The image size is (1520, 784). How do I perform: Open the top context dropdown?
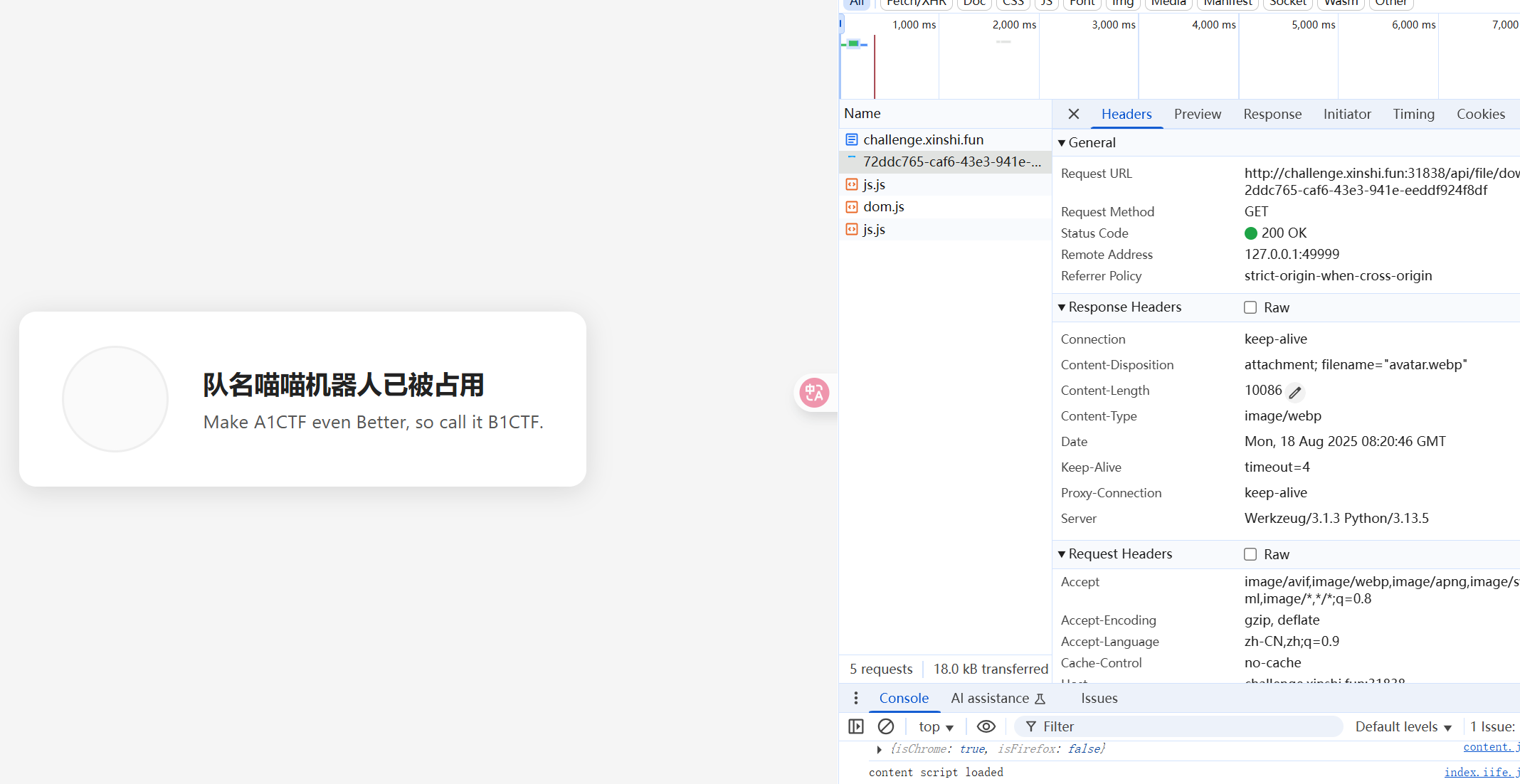point(935,726)
